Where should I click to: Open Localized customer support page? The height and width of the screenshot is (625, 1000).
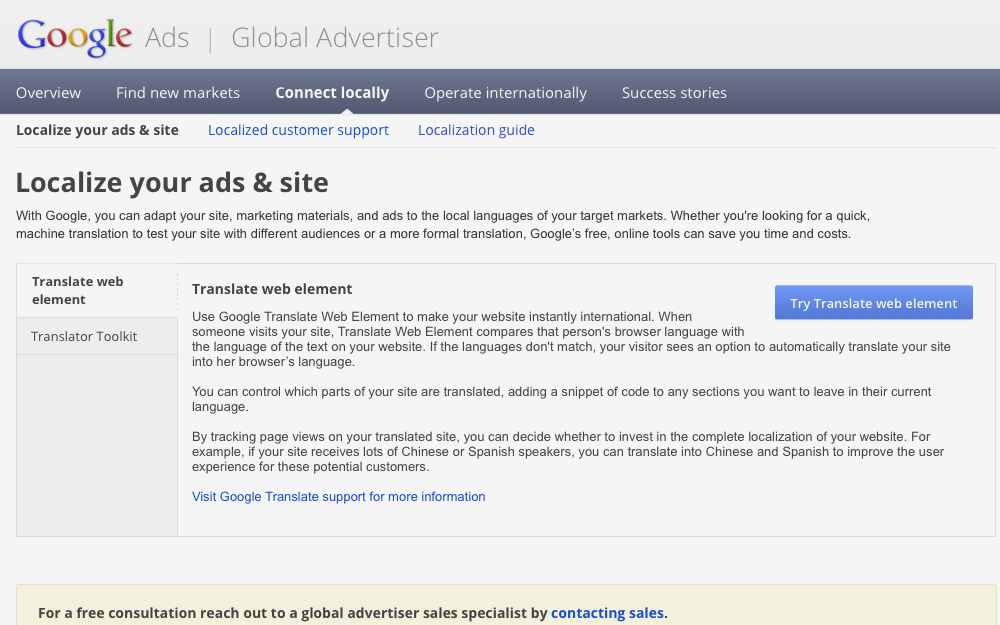(x=298, y=130)
